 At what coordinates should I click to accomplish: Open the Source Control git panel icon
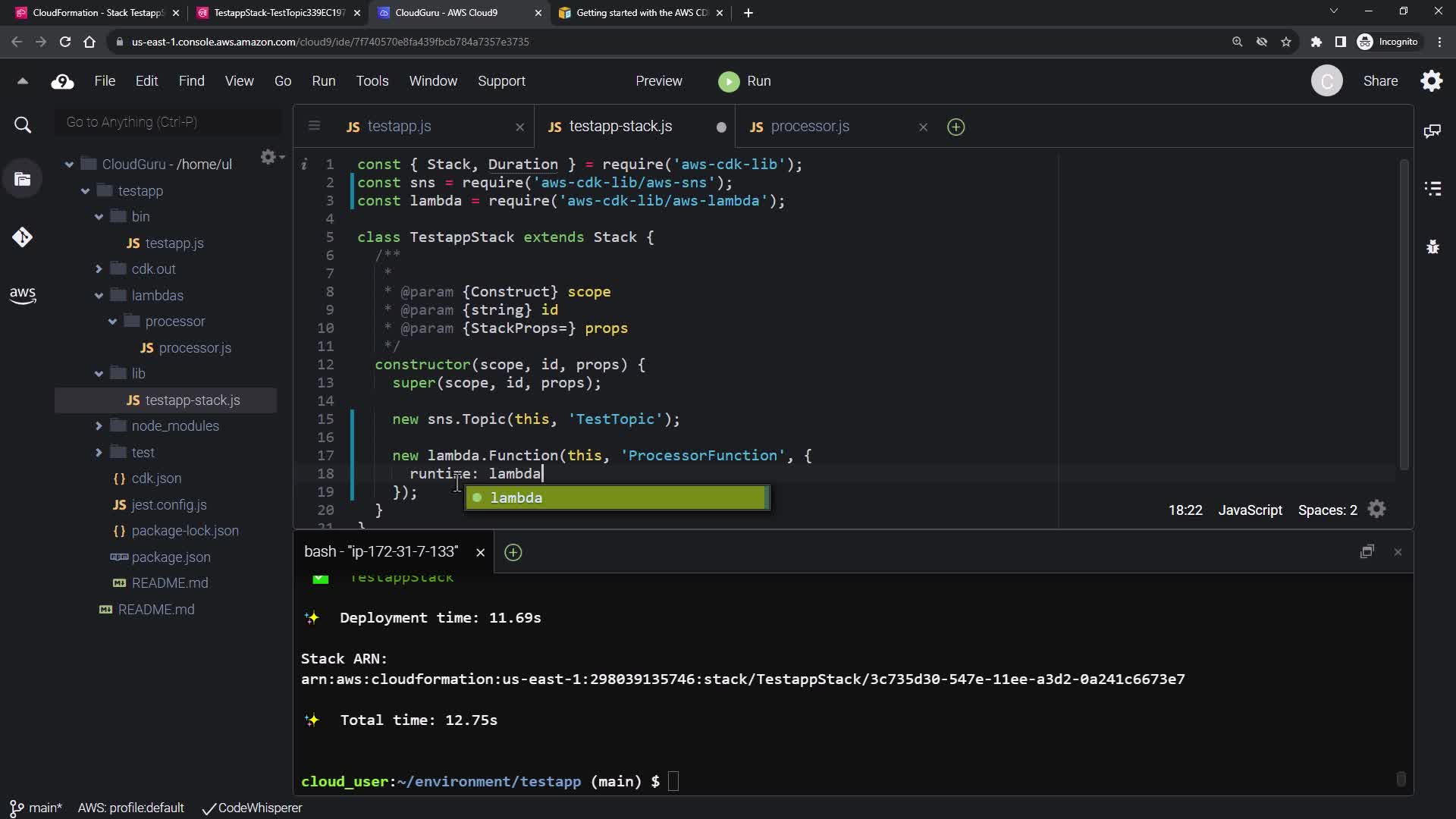pyautogui.click(x=22, y=237)
